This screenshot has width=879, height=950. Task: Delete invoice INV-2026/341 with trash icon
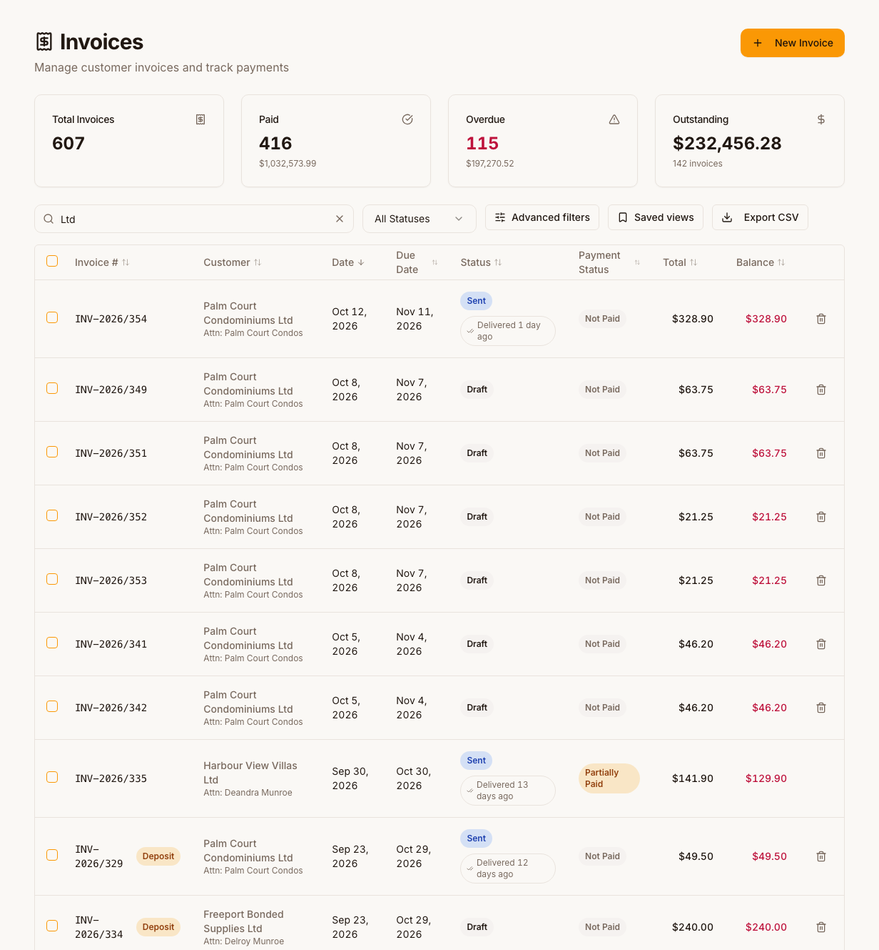coord(821,644)
